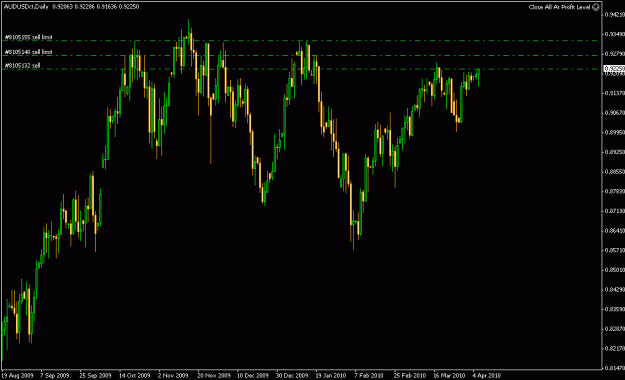Viewport: 625px width, 380px height.
Task: Click the 0.93490 price axis label
Action: click(x=615, y=34)
